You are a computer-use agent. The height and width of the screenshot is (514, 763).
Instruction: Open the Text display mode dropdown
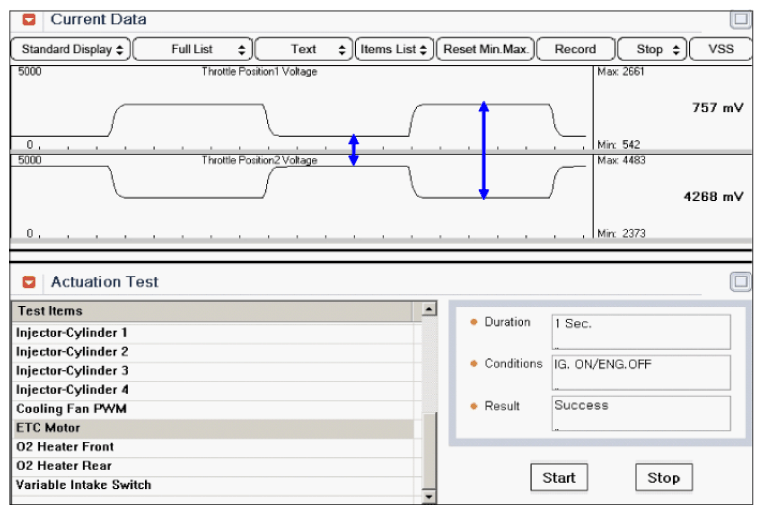304,49
